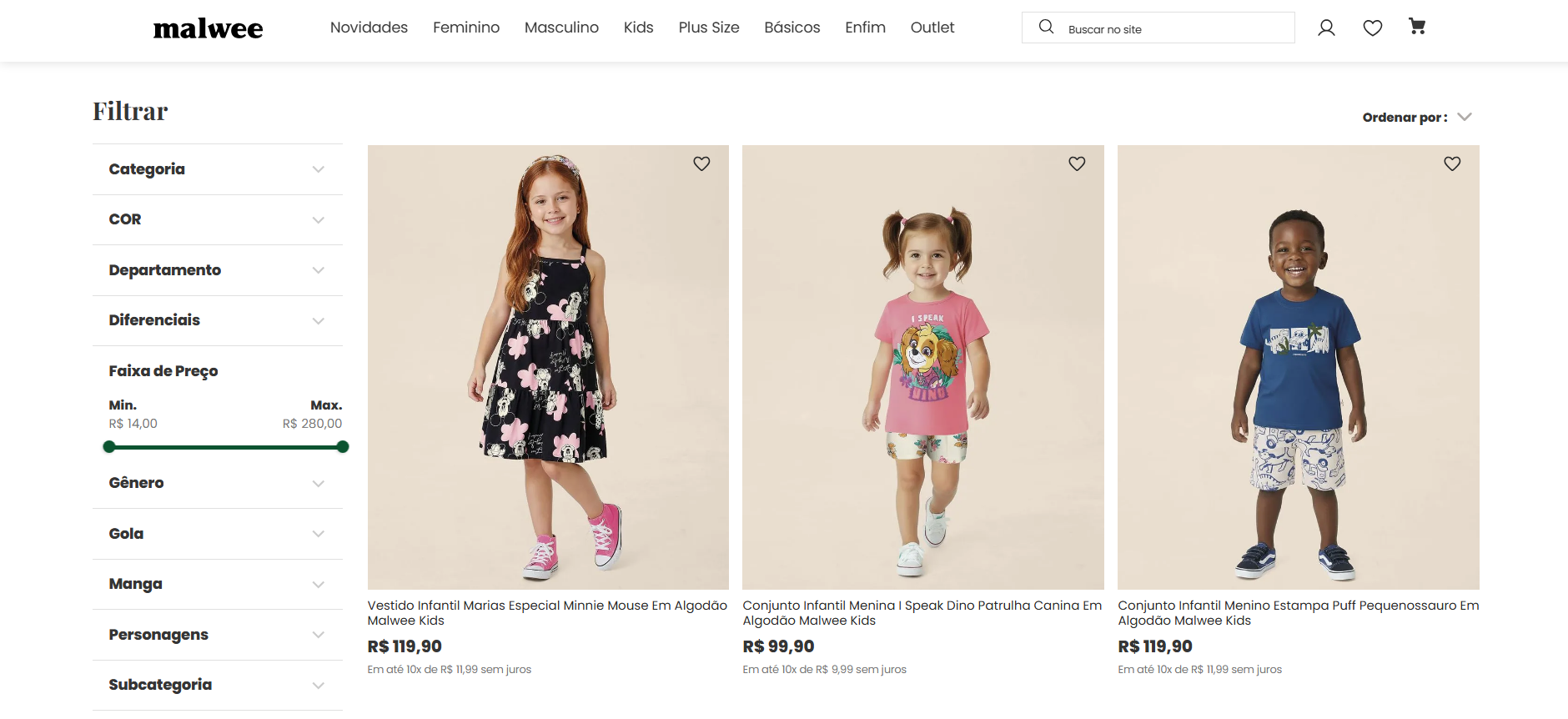Screen dimensions: 1568x719
Task: Open the user account icon
Action: (1326, 28)
